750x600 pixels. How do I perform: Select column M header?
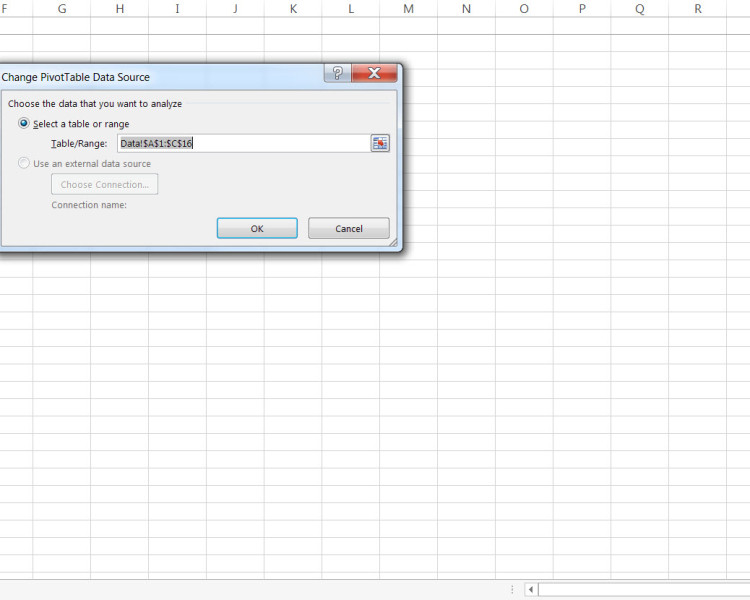click(408, 9)
